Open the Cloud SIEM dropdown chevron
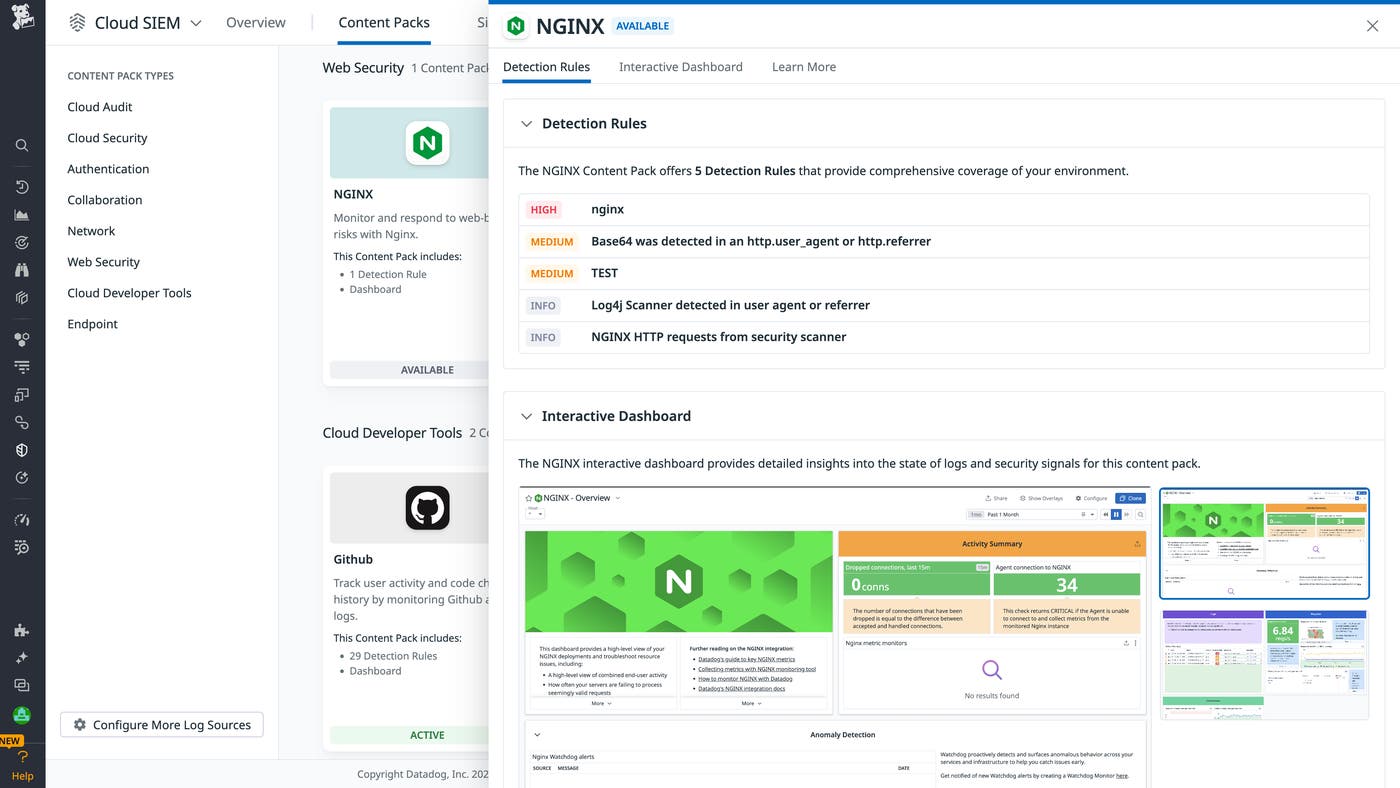Viewport: 1400px width, 788px height. tap(196, 22)
